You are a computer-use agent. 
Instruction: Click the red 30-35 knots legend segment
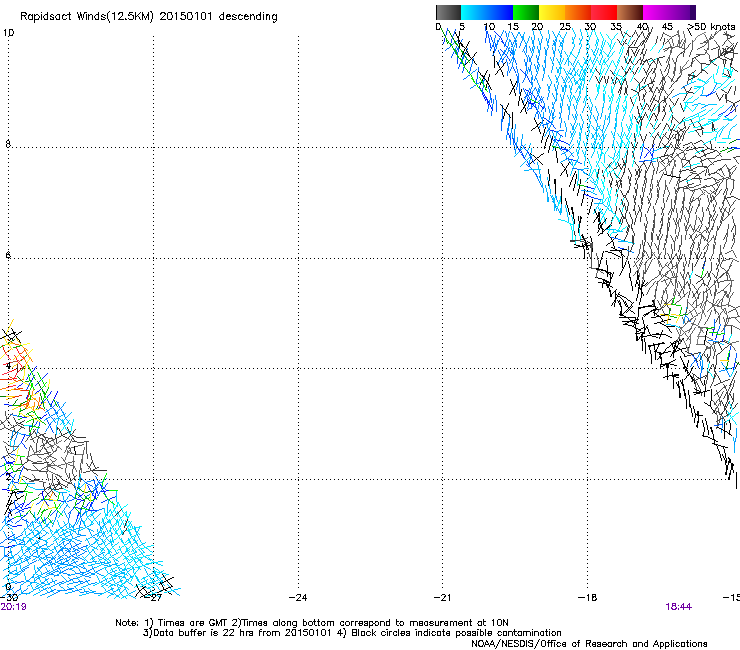[604, 12]
